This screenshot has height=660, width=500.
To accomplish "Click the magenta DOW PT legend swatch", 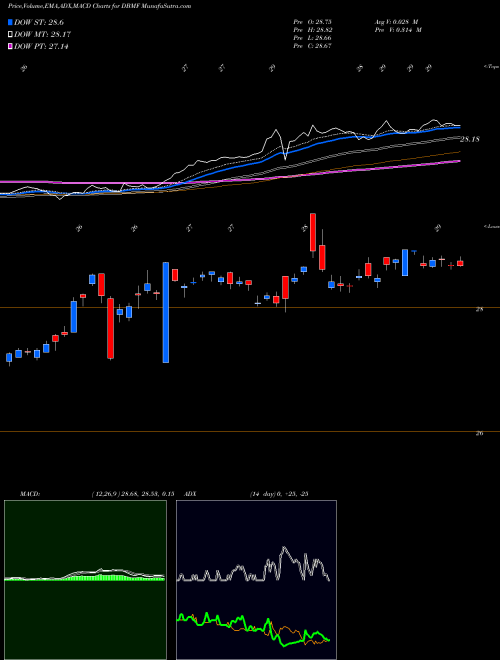I will pyautogui.click(x=11, y=46).
